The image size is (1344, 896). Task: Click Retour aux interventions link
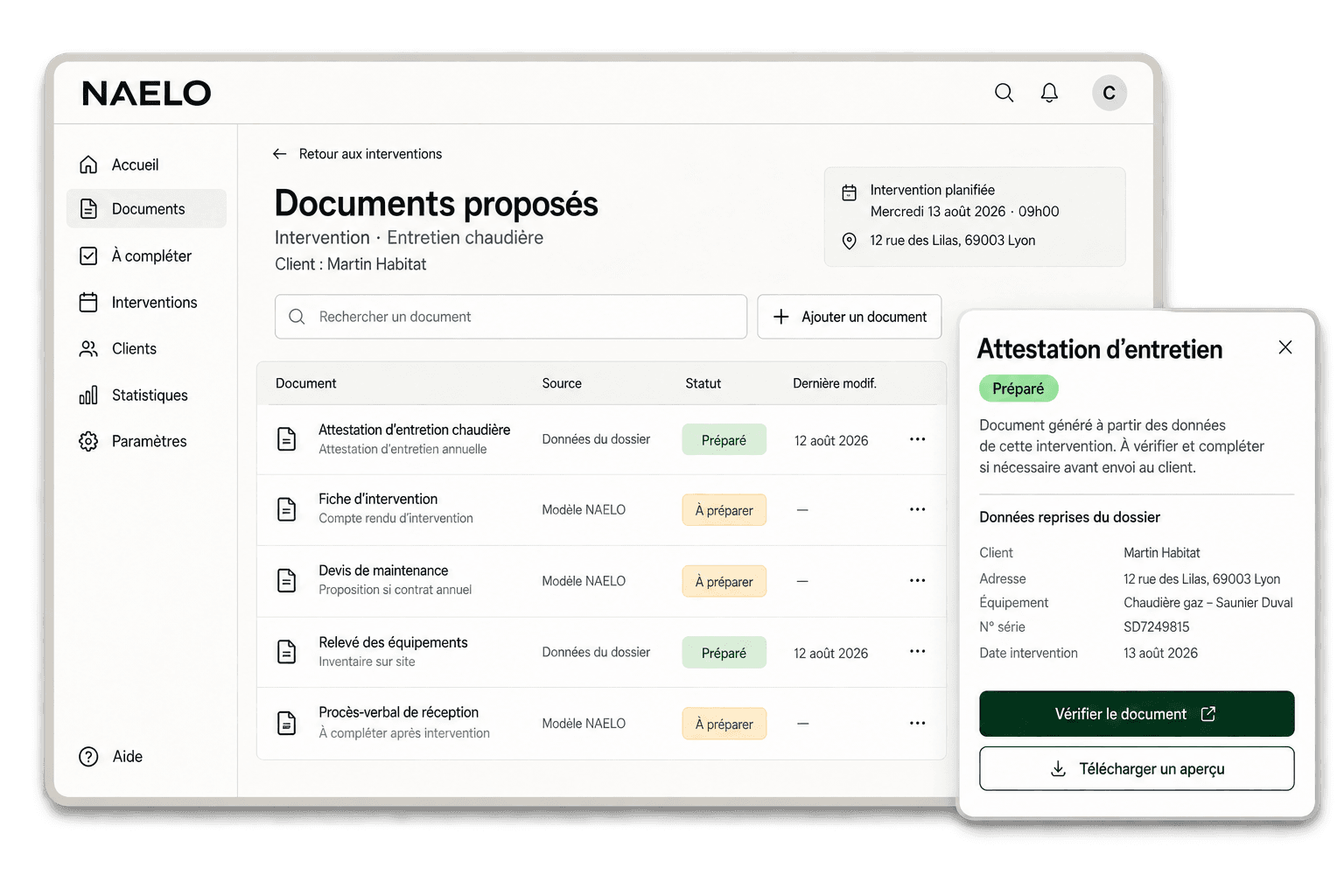(370, 154)
